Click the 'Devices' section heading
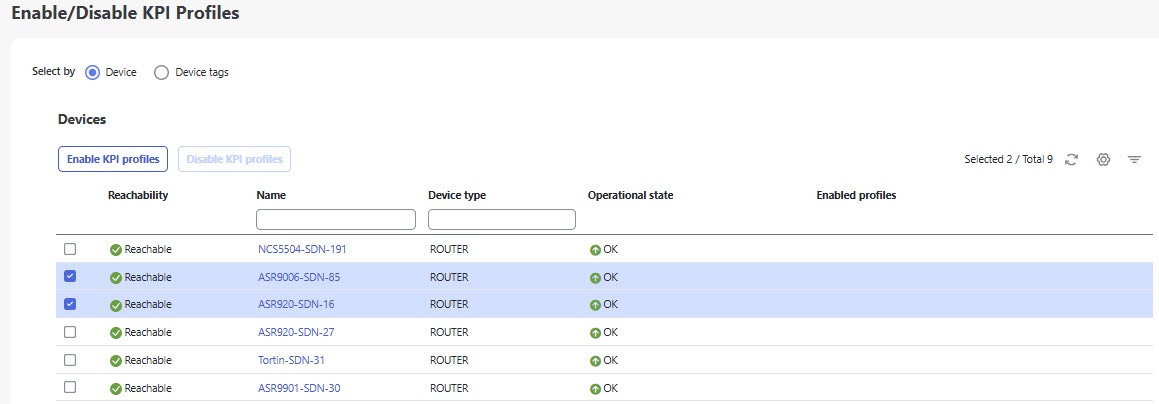 tap(82, 119)
